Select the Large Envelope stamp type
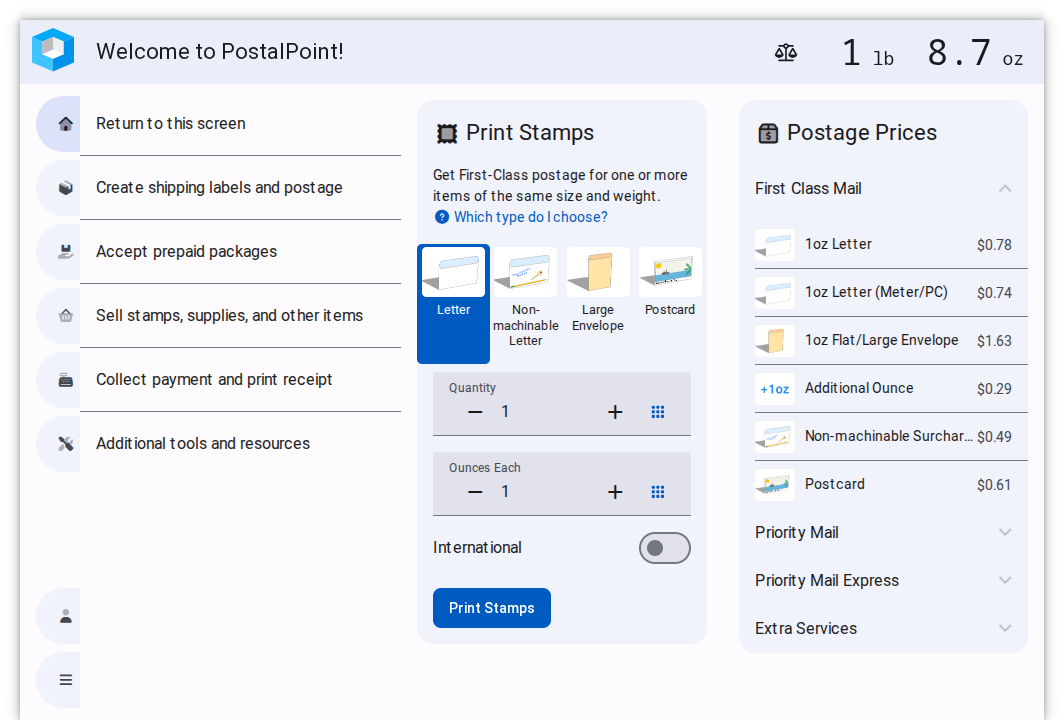 coord(598,290)
